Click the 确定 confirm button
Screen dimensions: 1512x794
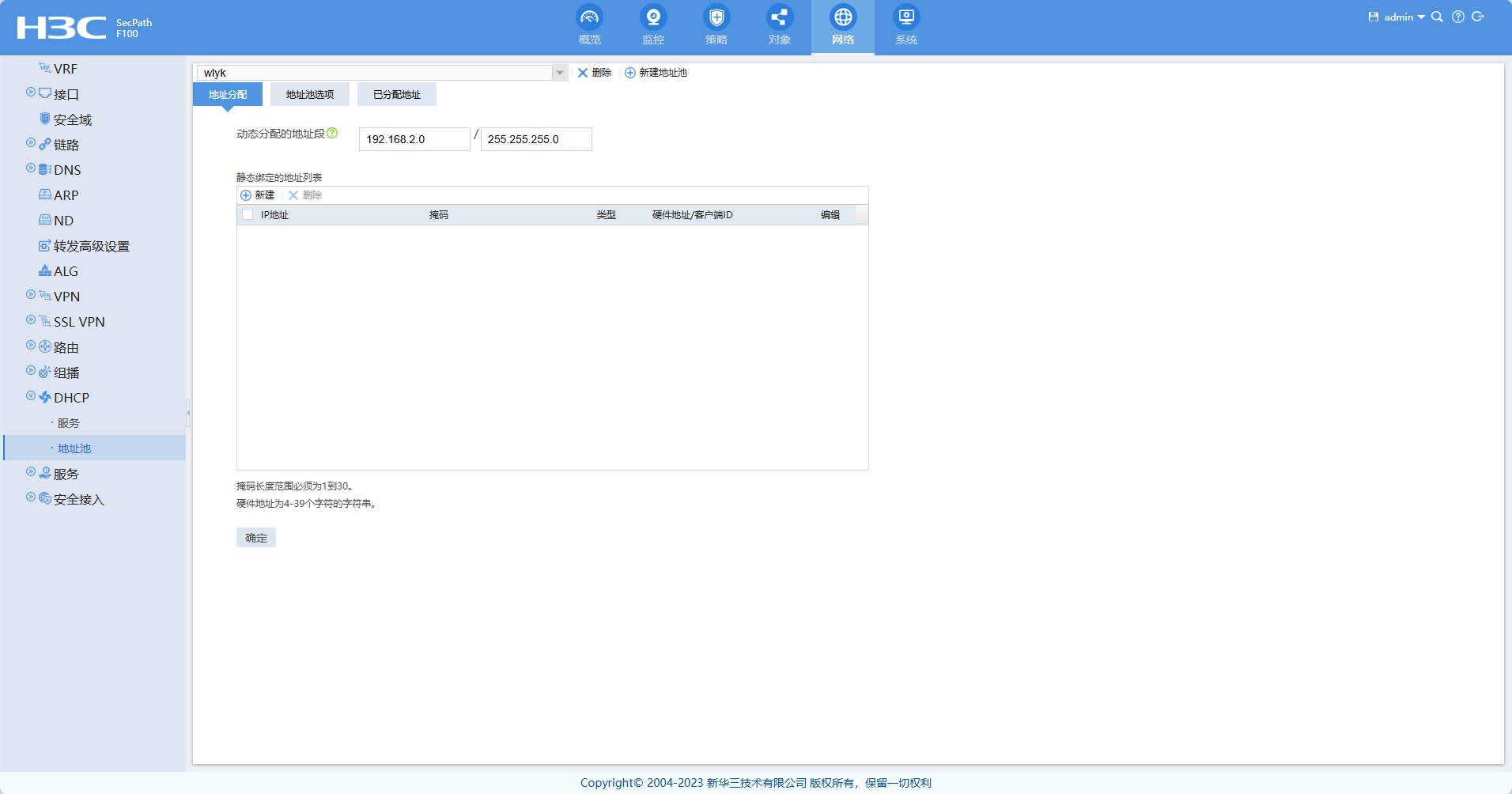[256, 538]
